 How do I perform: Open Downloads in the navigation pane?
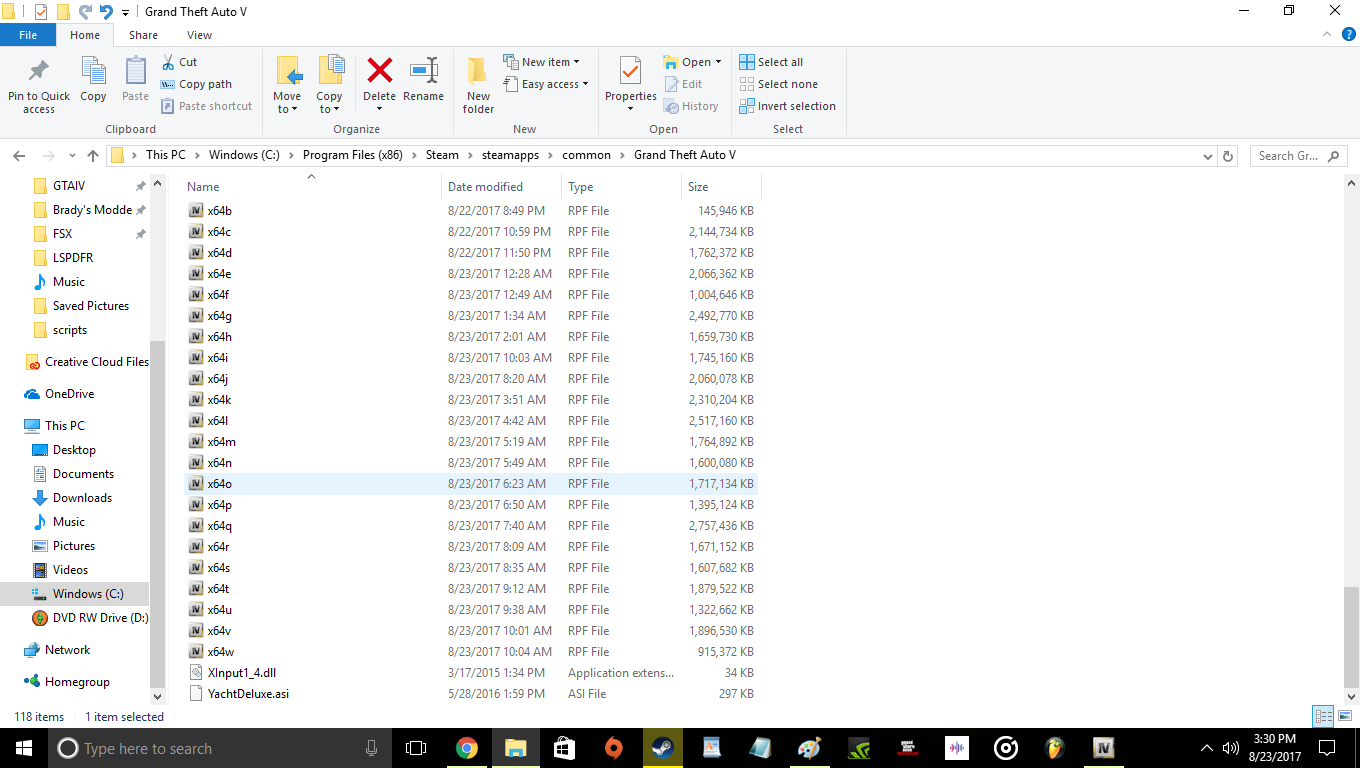82,498
